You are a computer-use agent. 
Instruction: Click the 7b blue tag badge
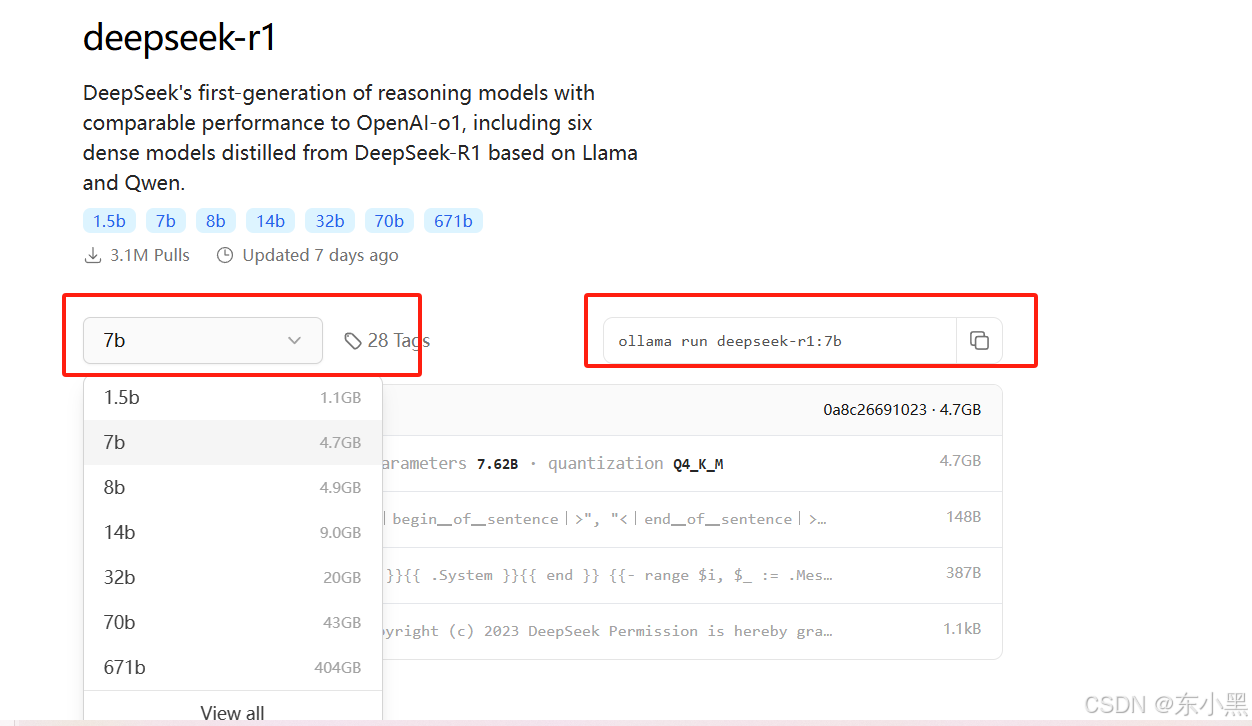166,221
